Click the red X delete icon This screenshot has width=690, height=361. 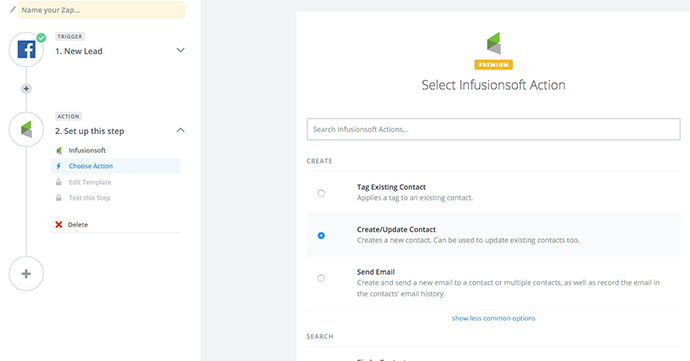pos(59,225)
